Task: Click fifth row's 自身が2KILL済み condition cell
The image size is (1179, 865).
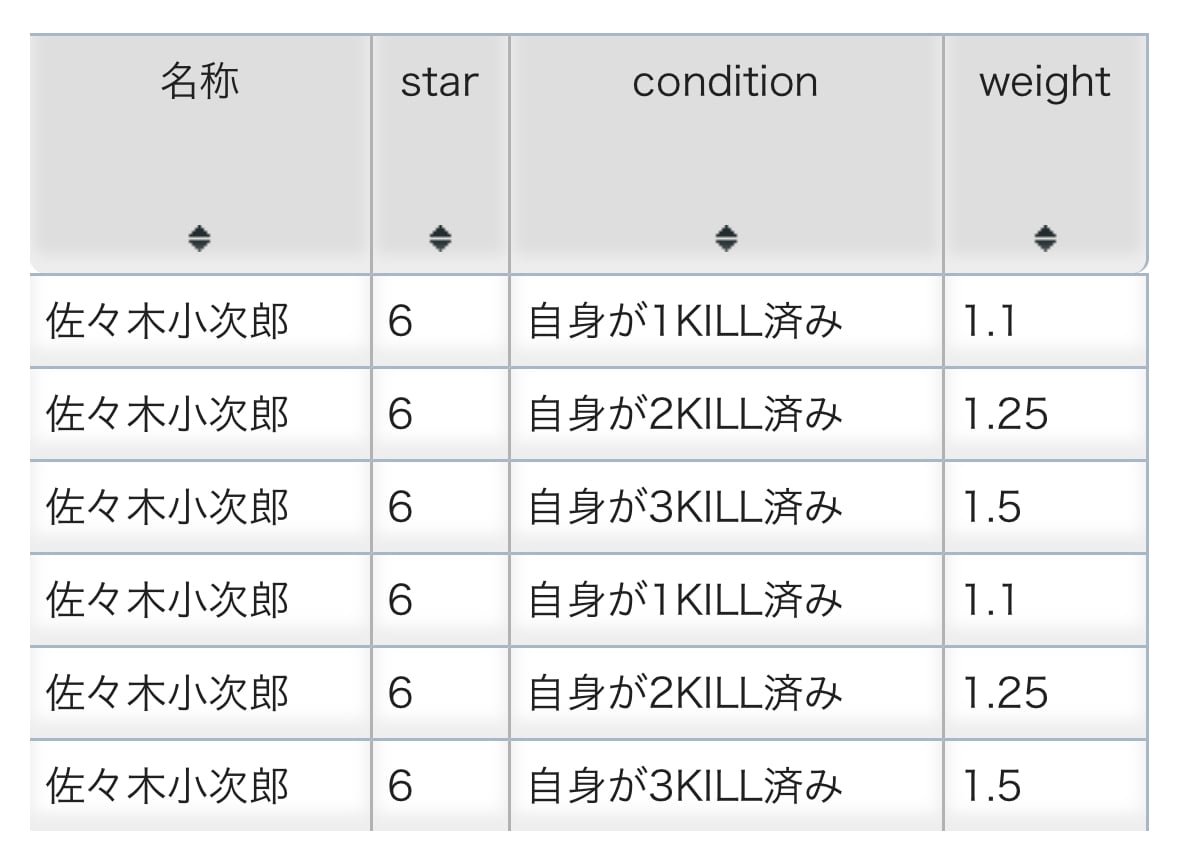Action: click(x=685, y=693)
